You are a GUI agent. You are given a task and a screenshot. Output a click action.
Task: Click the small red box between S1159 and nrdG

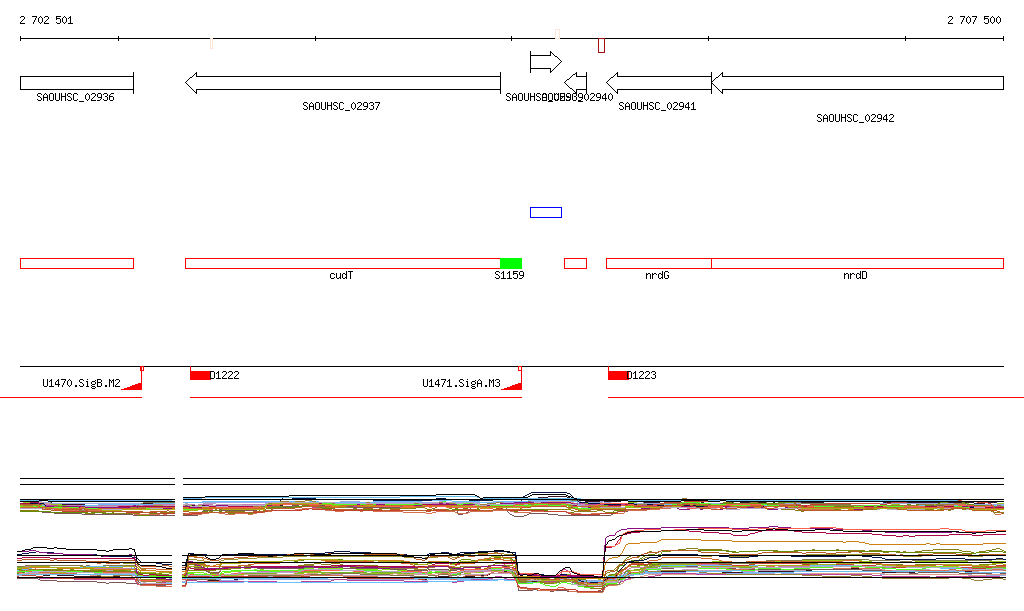[x=575, y=263]
